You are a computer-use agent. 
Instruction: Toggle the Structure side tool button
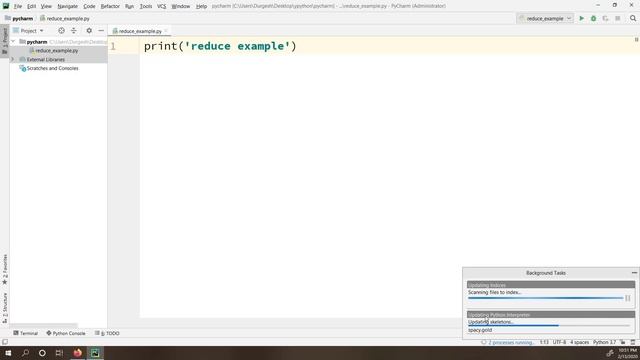pos(5,308)
